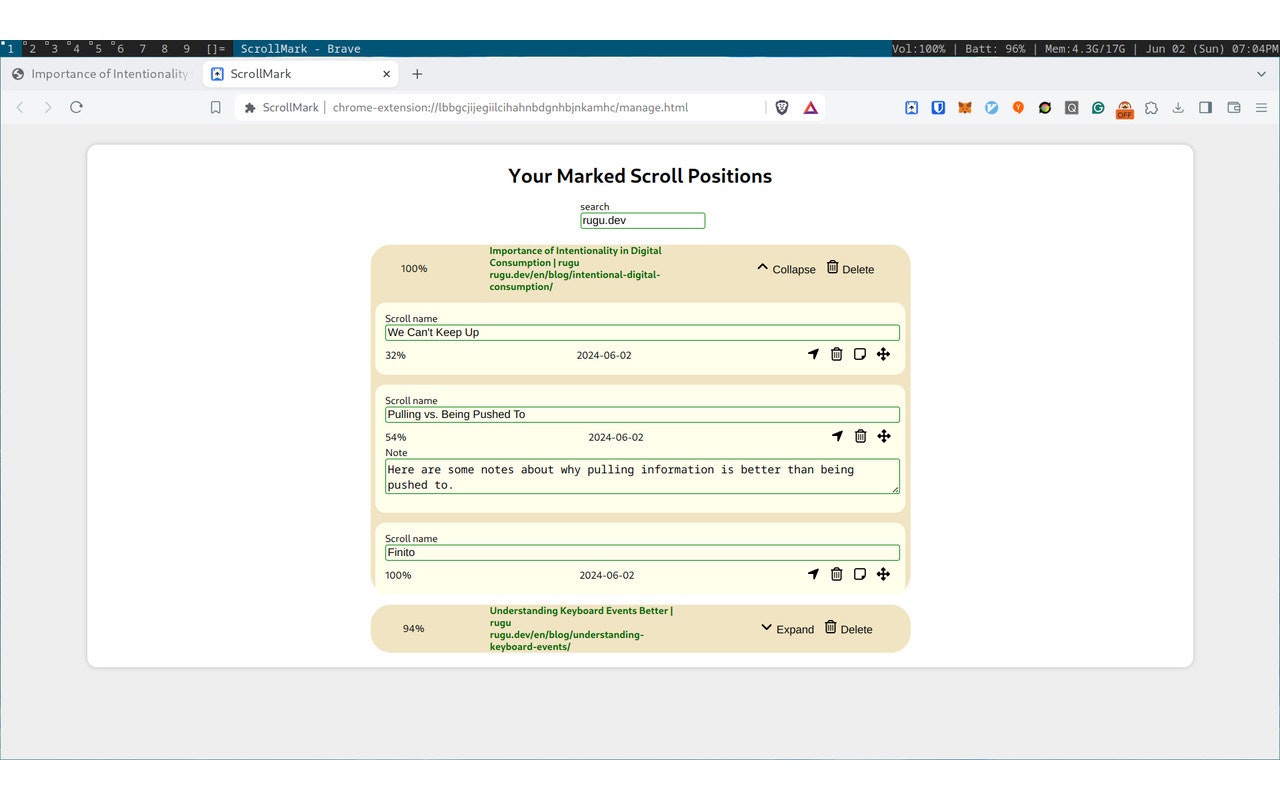The width and height of the screenshot is (1280, 800).
Task: Delete the Intentional Digital Consumption page entry
Action: (x=850, y=269)
